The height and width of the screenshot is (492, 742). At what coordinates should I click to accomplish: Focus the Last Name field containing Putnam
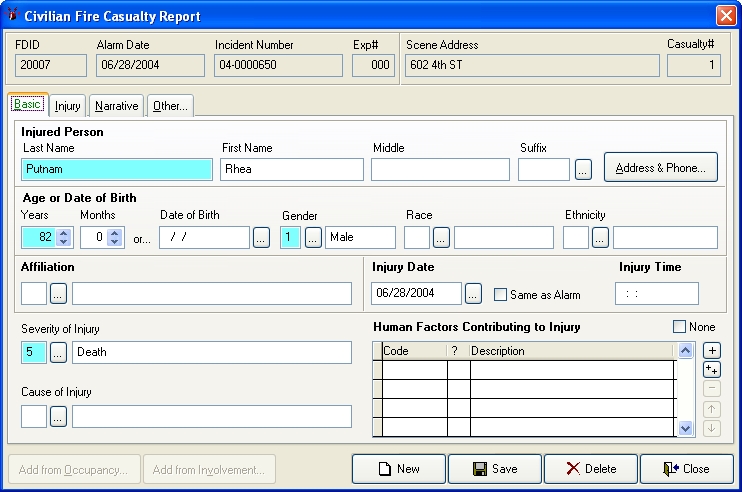117,169
